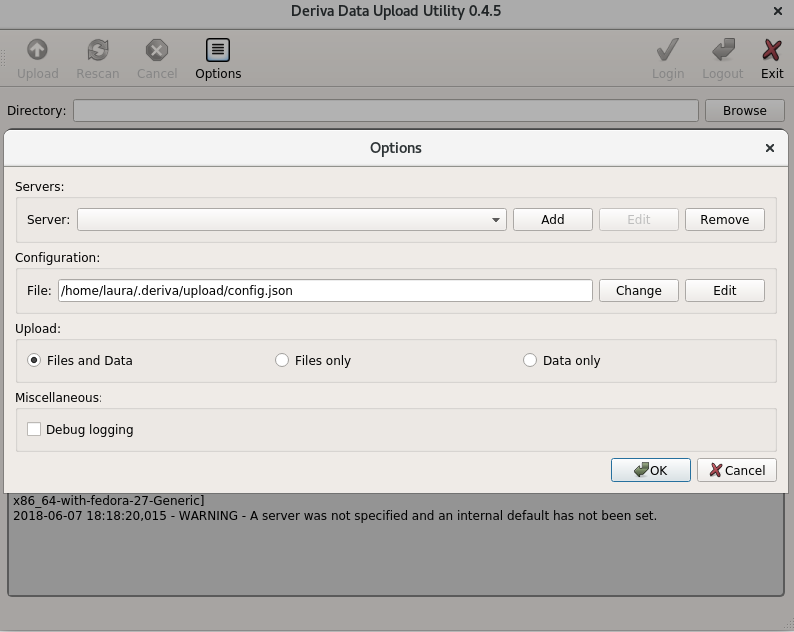The width and height of the screenshot is (794, 632).
Task: Confirm options with the OK button
Action: 651,470
